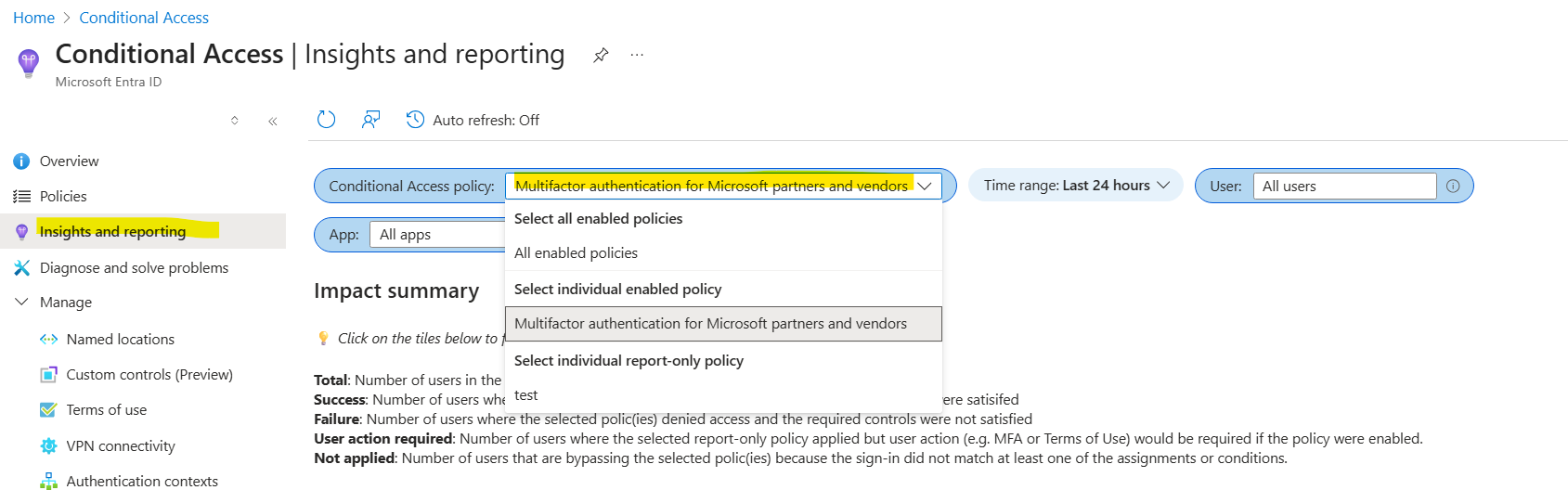Choose All enabled policies option

[x=723, y=253]
